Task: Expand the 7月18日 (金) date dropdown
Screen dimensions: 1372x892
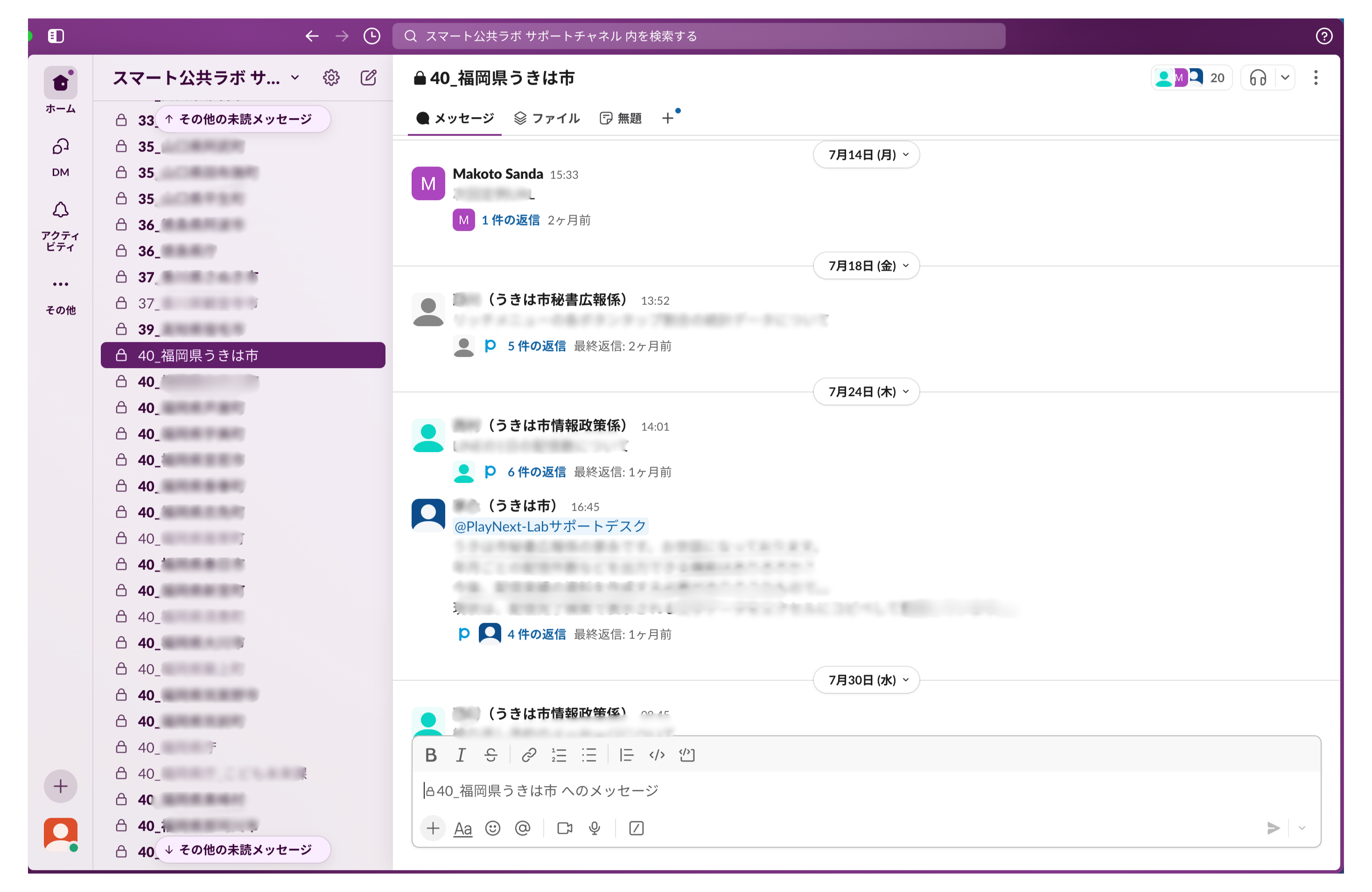Action: click(866, 265)
